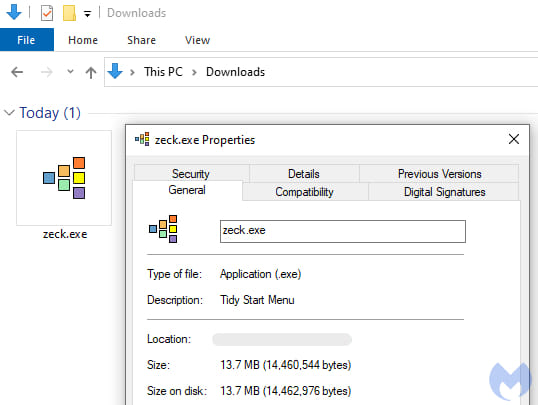Click the zeck.exe filename text field
The height and width of the screenshot is (405, 538).
[342, 231]
